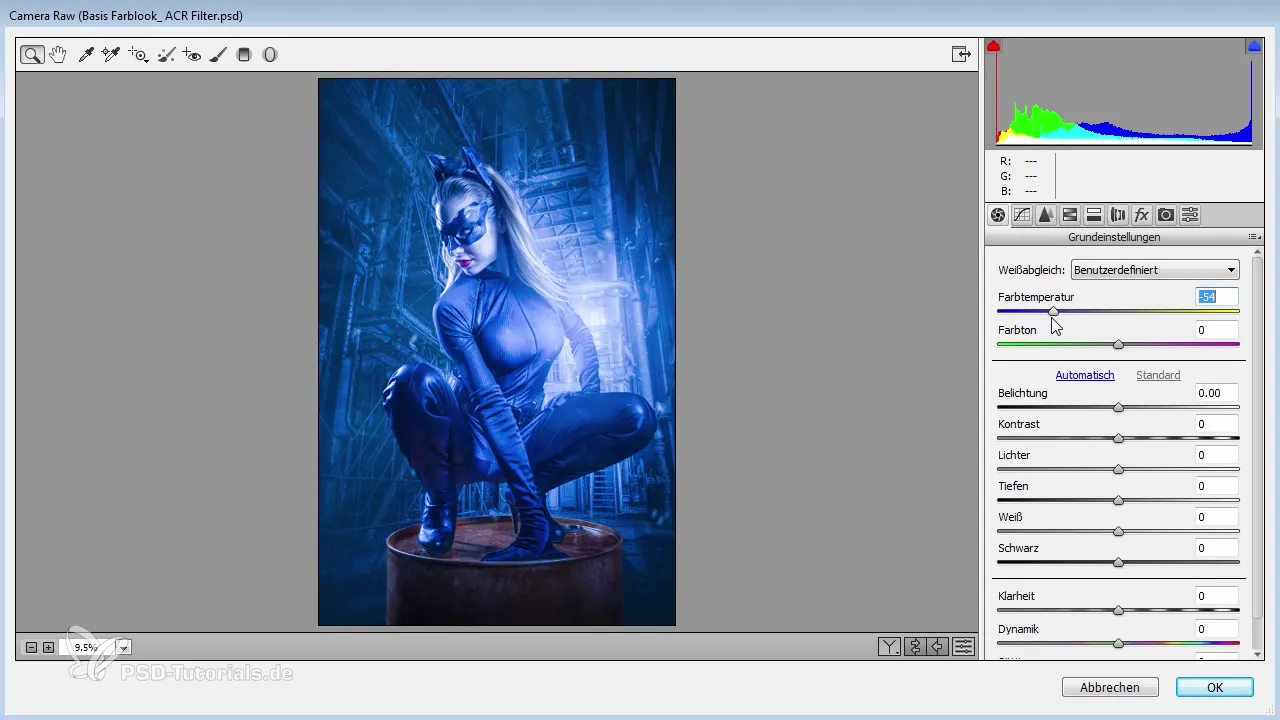This screenshot has height=720, width=1280.
Task: Click the Weiß slider handle
Action: (1118, 531)
